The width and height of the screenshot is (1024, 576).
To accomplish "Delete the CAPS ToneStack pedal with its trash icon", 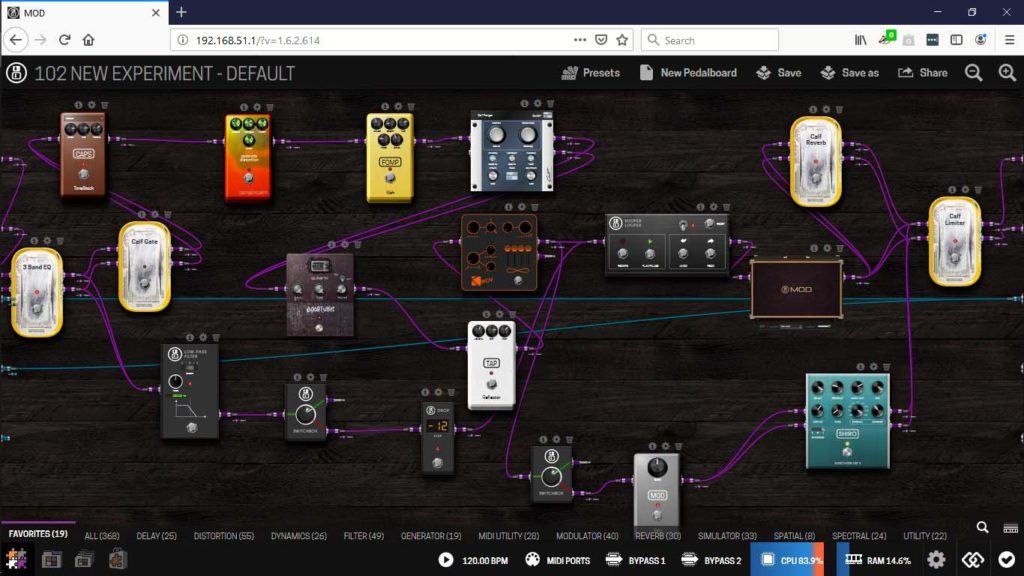I will coord(104,105).
